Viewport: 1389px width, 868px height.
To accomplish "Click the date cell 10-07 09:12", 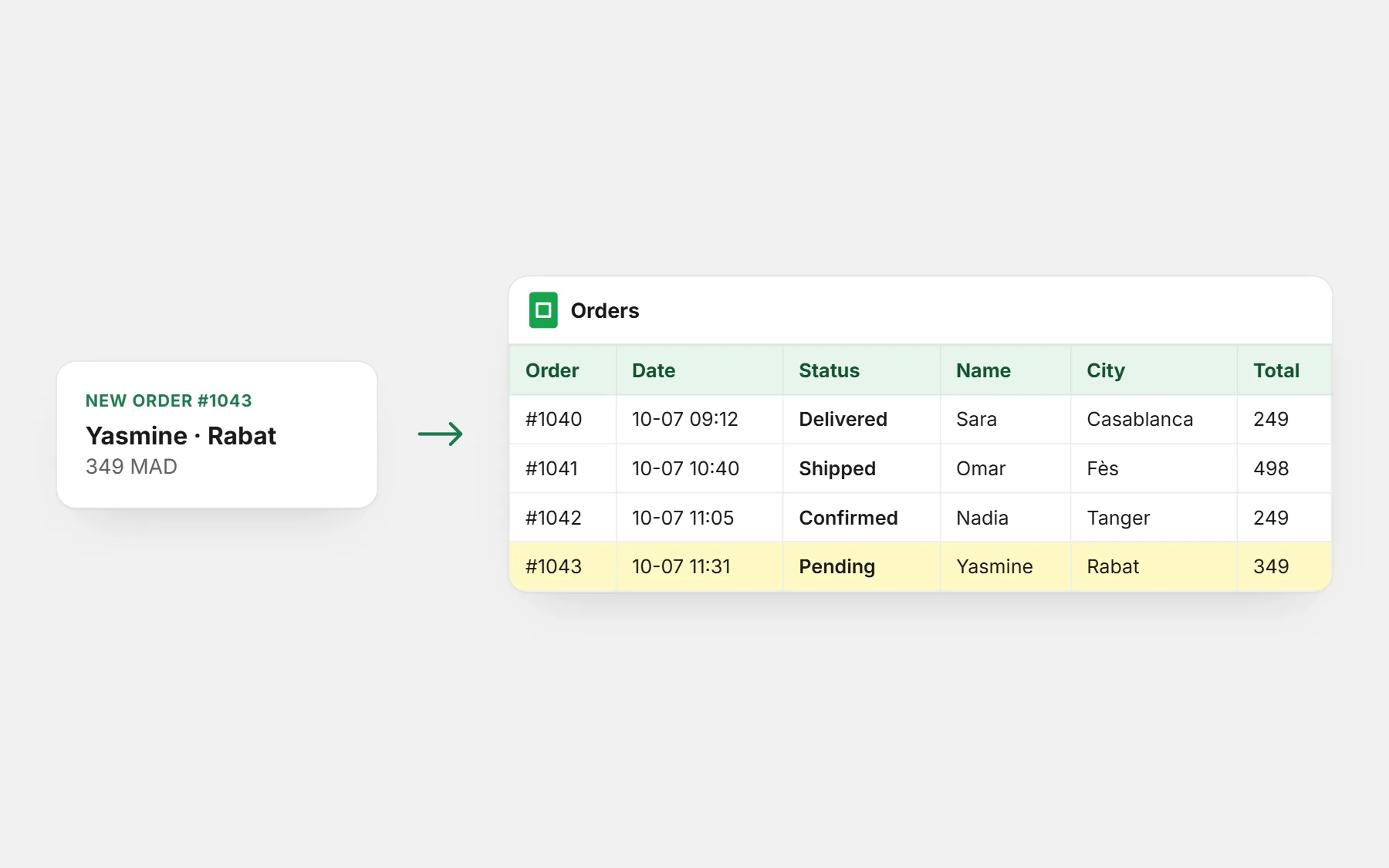I will point(700,419).
